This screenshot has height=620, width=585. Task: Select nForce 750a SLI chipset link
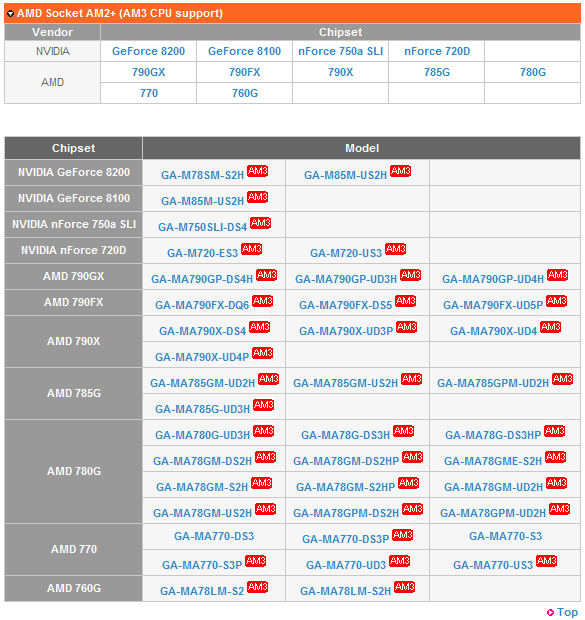click(x=341, y=51)
